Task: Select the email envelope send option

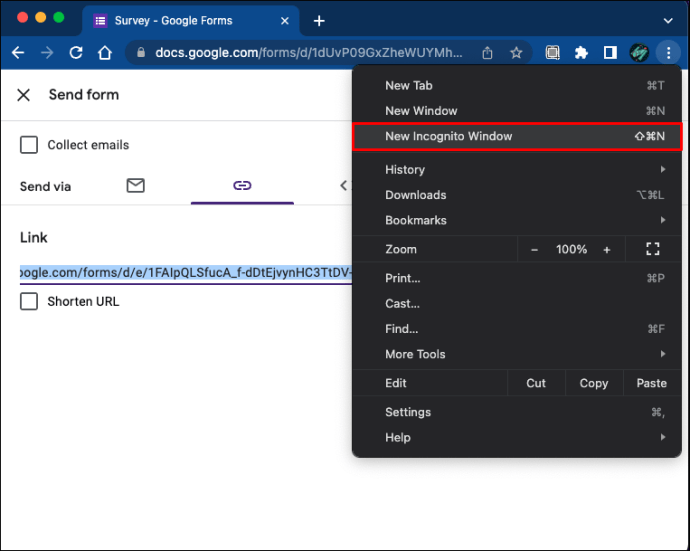Action: pyautogui.click(x=136, y=185)
